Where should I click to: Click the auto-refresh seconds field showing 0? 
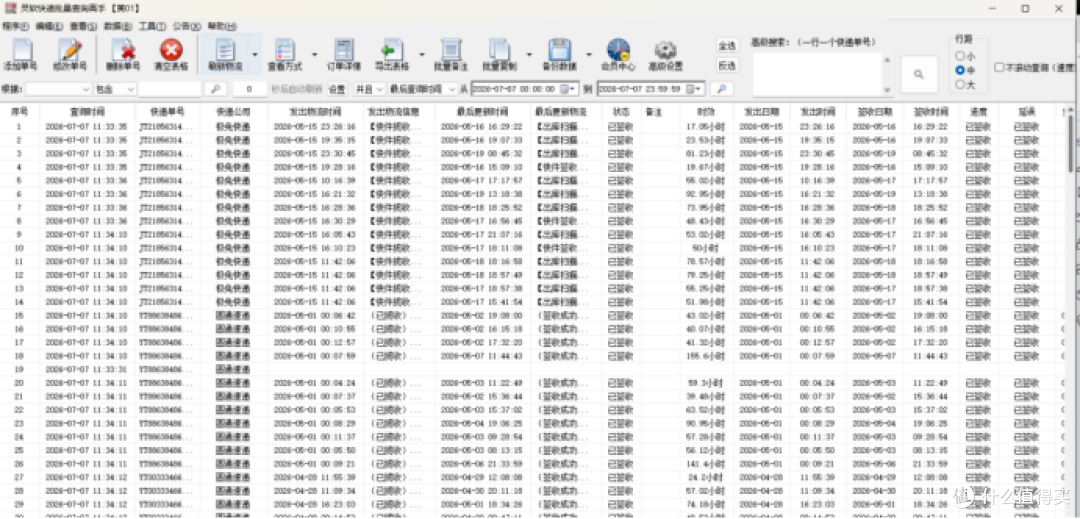tap(249, 89)
